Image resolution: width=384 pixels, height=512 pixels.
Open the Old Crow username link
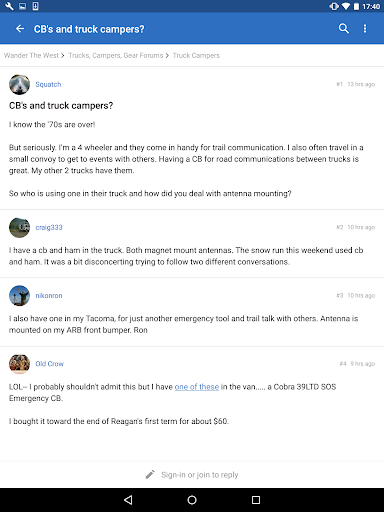tap(50, 364)
